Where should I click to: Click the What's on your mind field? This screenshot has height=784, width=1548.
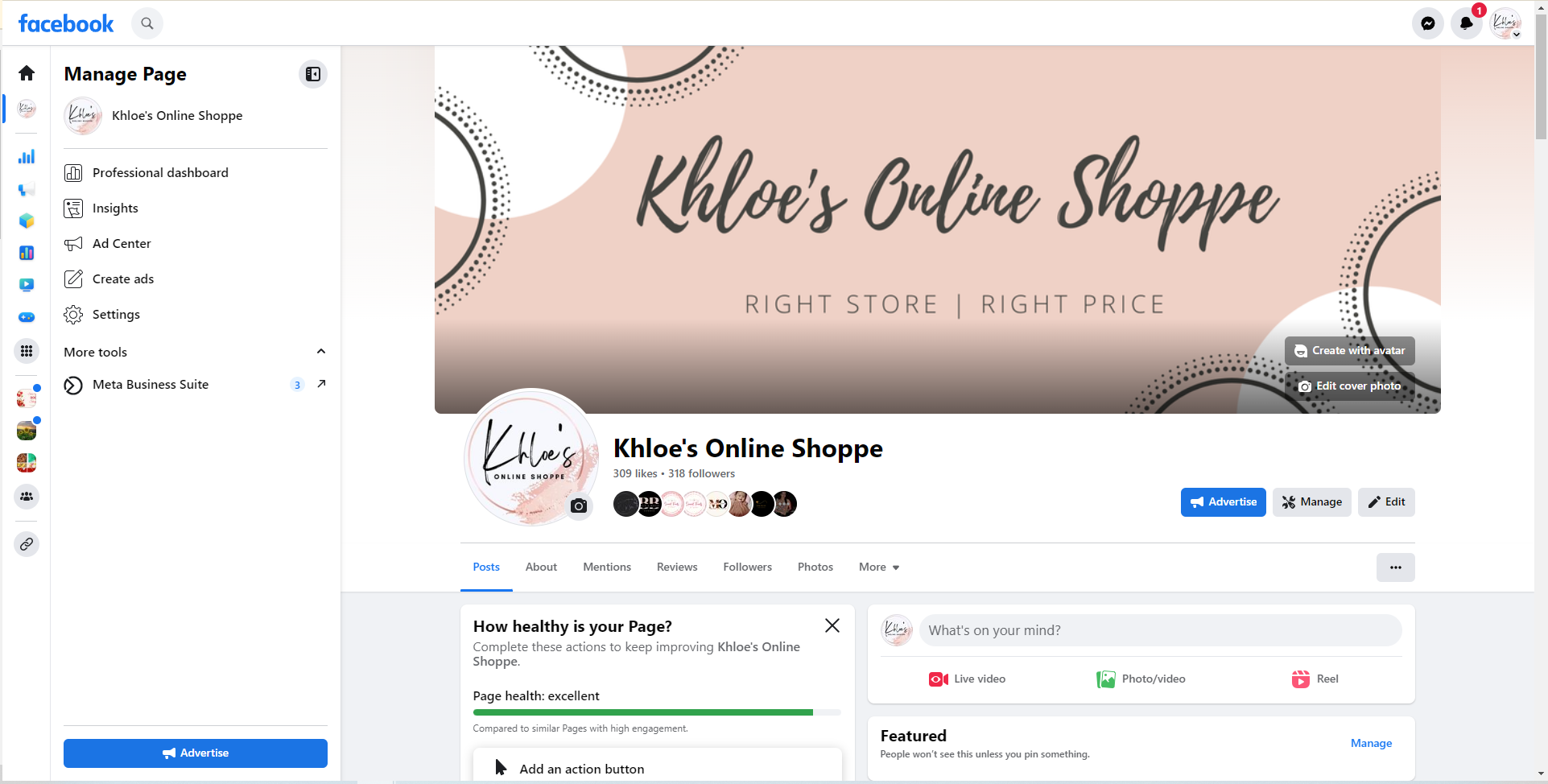click(x=1160, y=630)
